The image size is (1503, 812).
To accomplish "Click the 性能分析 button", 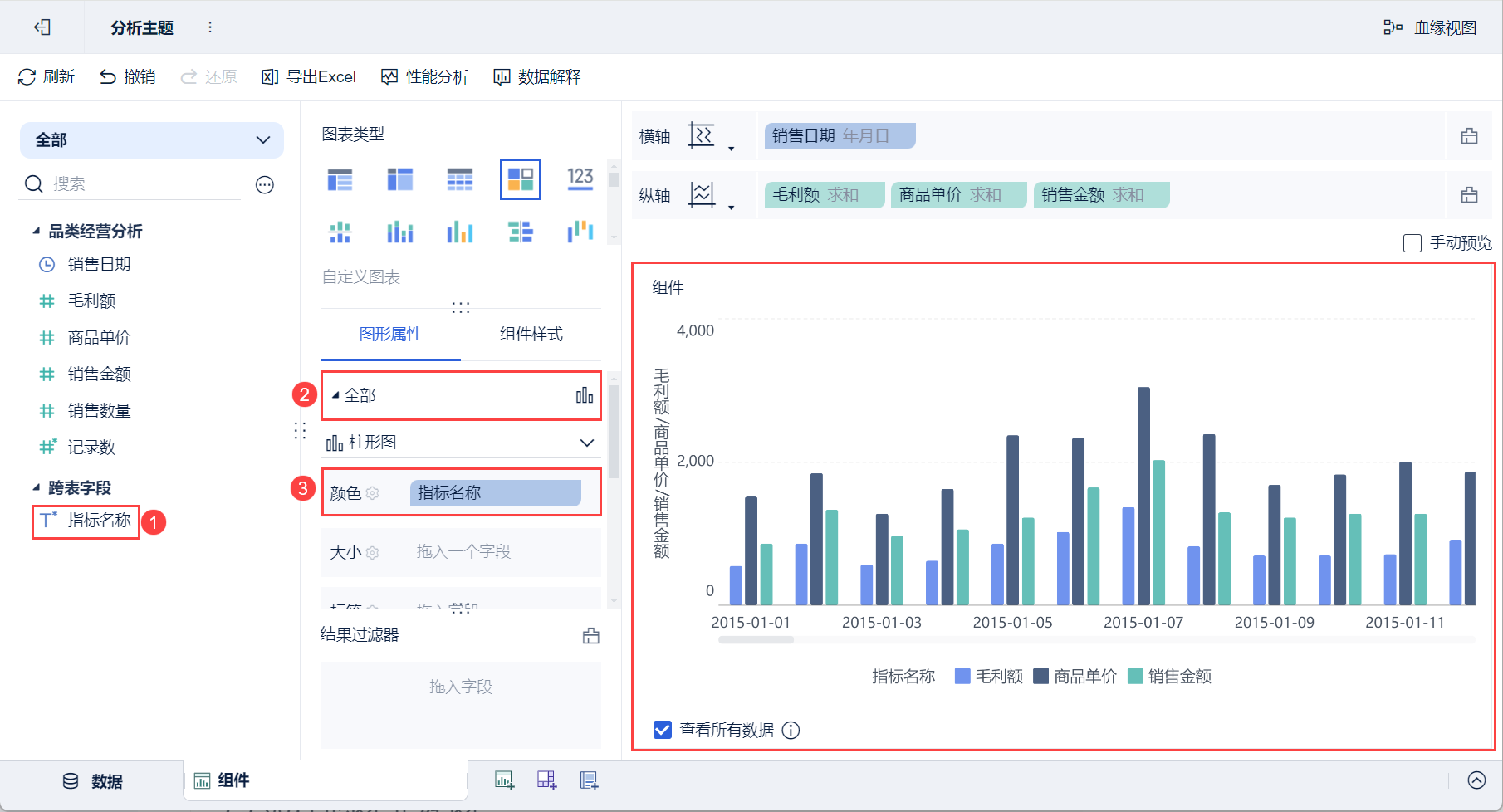I will [425, 77].
